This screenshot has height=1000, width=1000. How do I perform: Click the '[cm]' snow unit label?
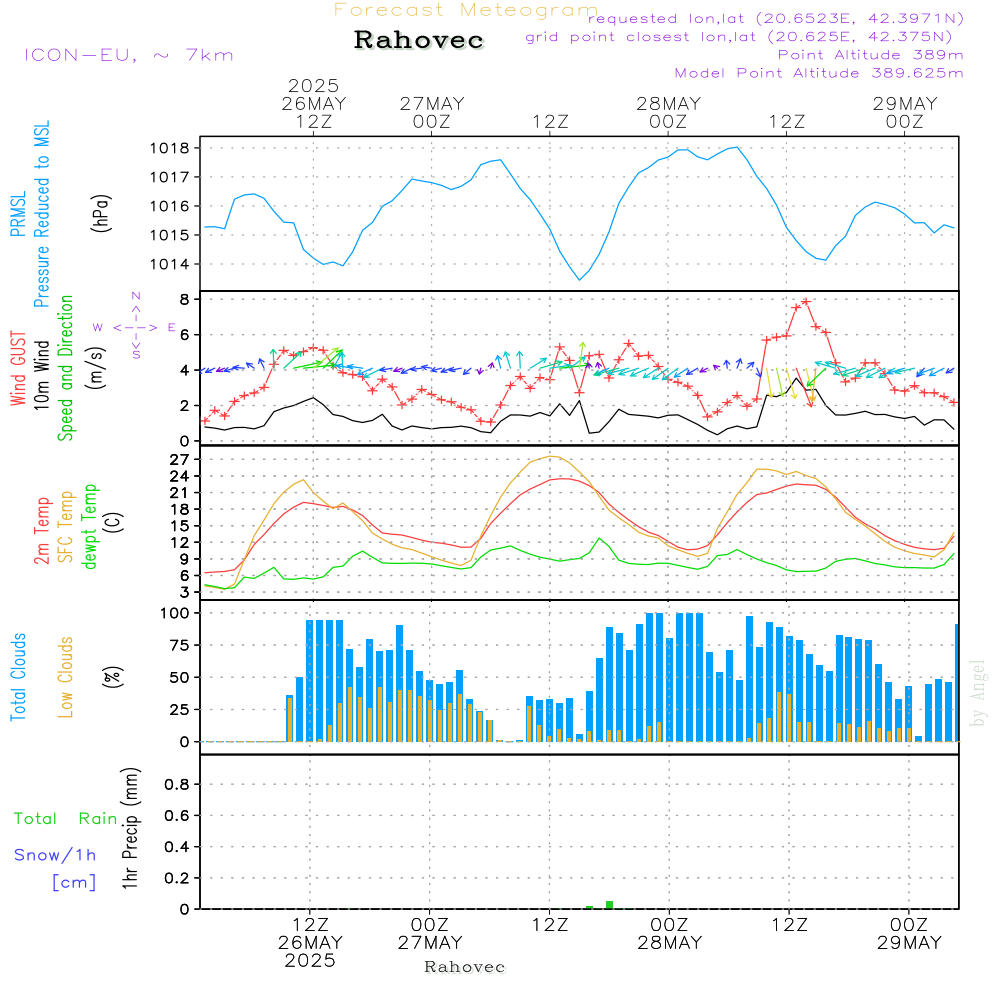(x=74, y=882)
